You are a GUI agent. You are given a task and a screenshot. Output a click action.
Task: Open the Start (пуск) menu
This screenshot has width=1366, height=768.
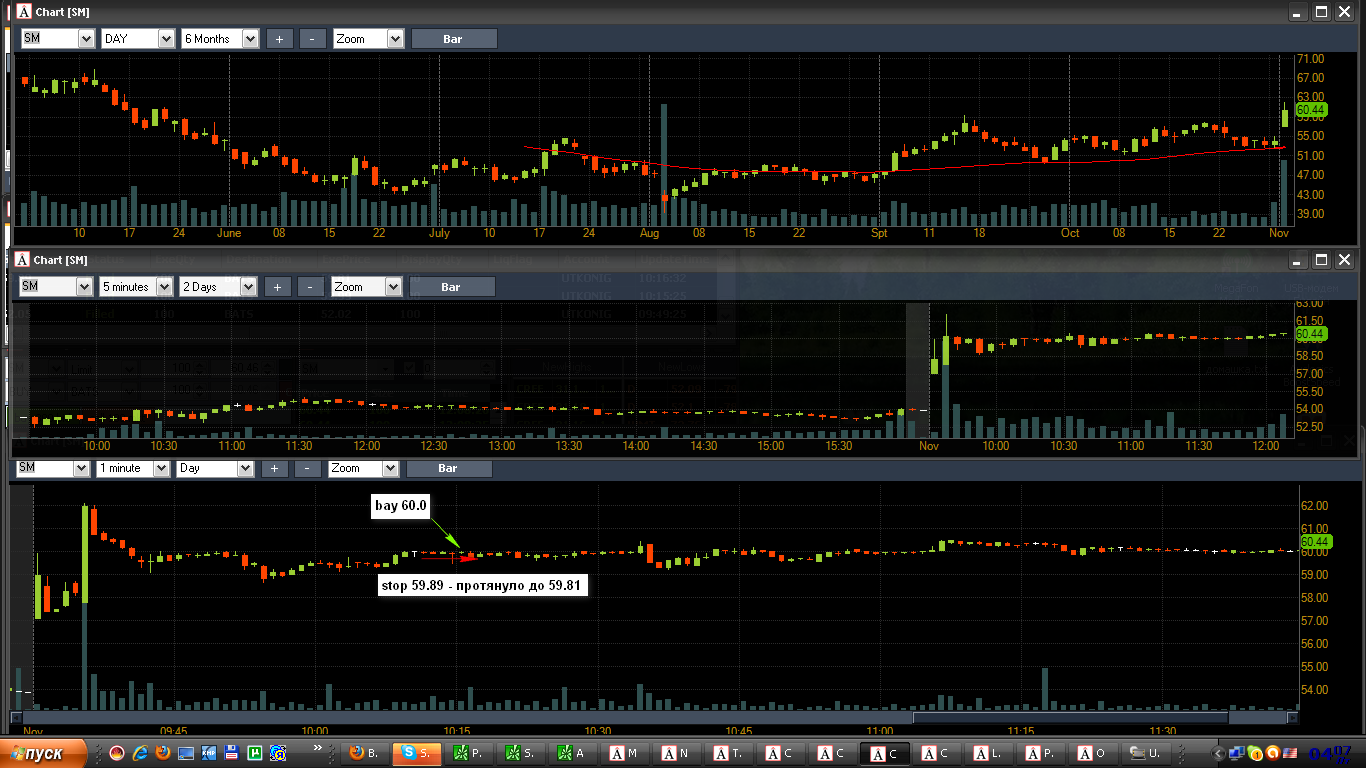(x=44, y=753)
